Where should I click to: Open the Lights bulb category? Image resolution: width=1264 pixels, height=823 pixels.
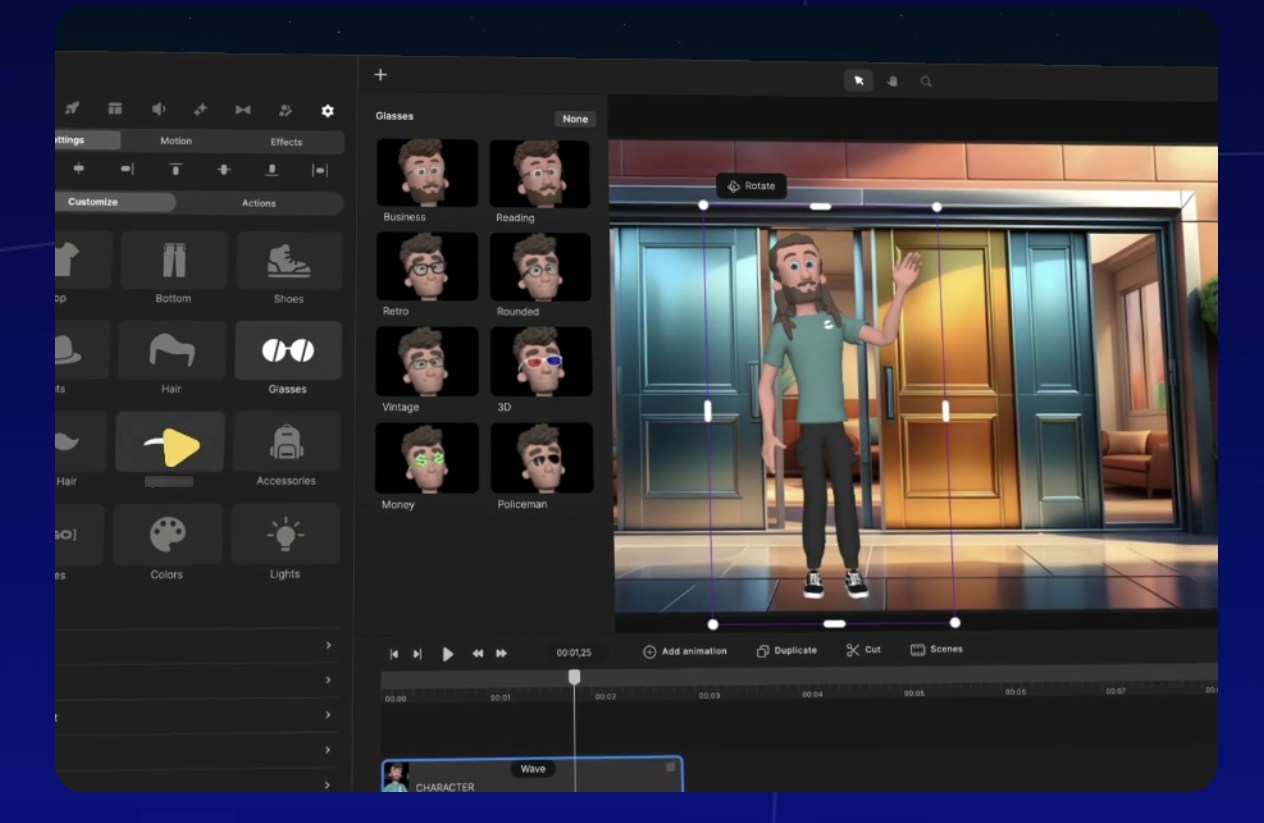[285, 535]
